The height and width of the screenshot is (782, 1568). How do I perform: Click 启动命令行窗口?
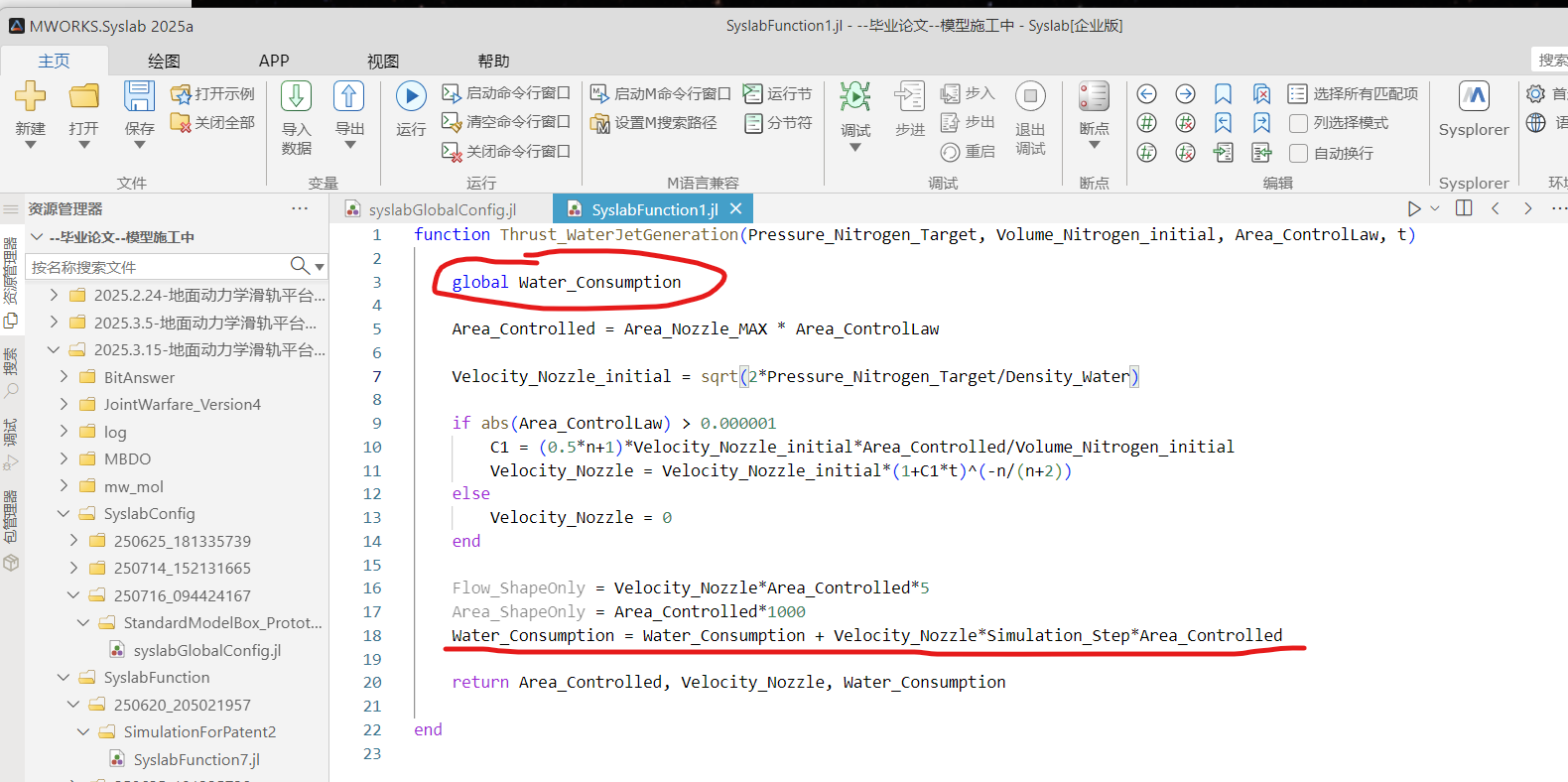tap(506, 92)
